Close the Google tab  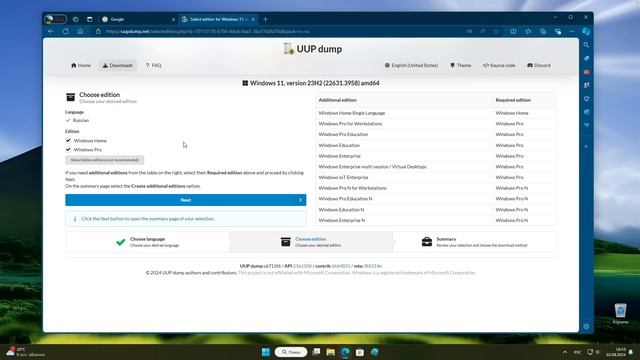(173, 19)
